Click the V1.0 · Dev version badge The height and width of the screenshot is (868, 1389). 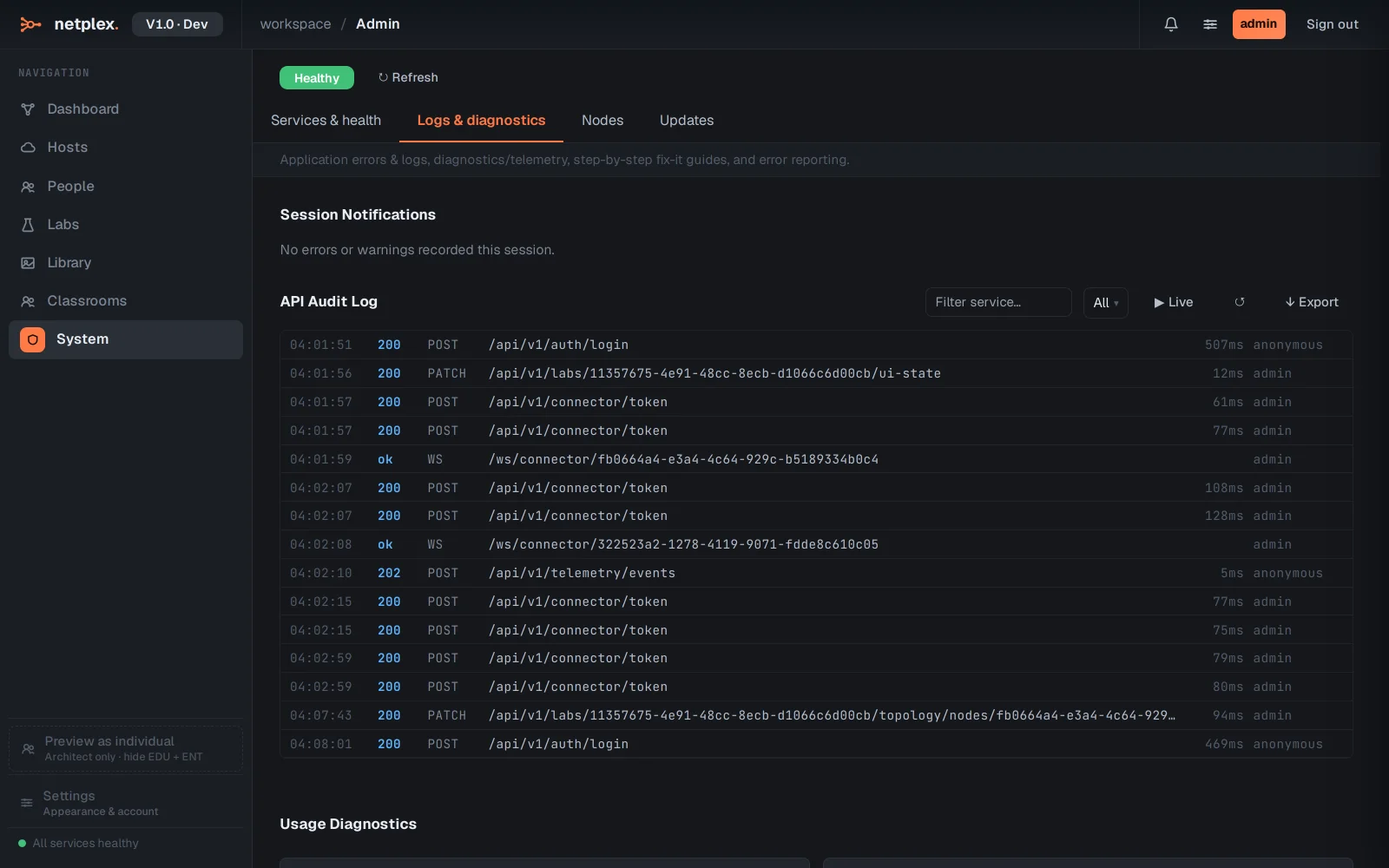click(x=177, y=24)
